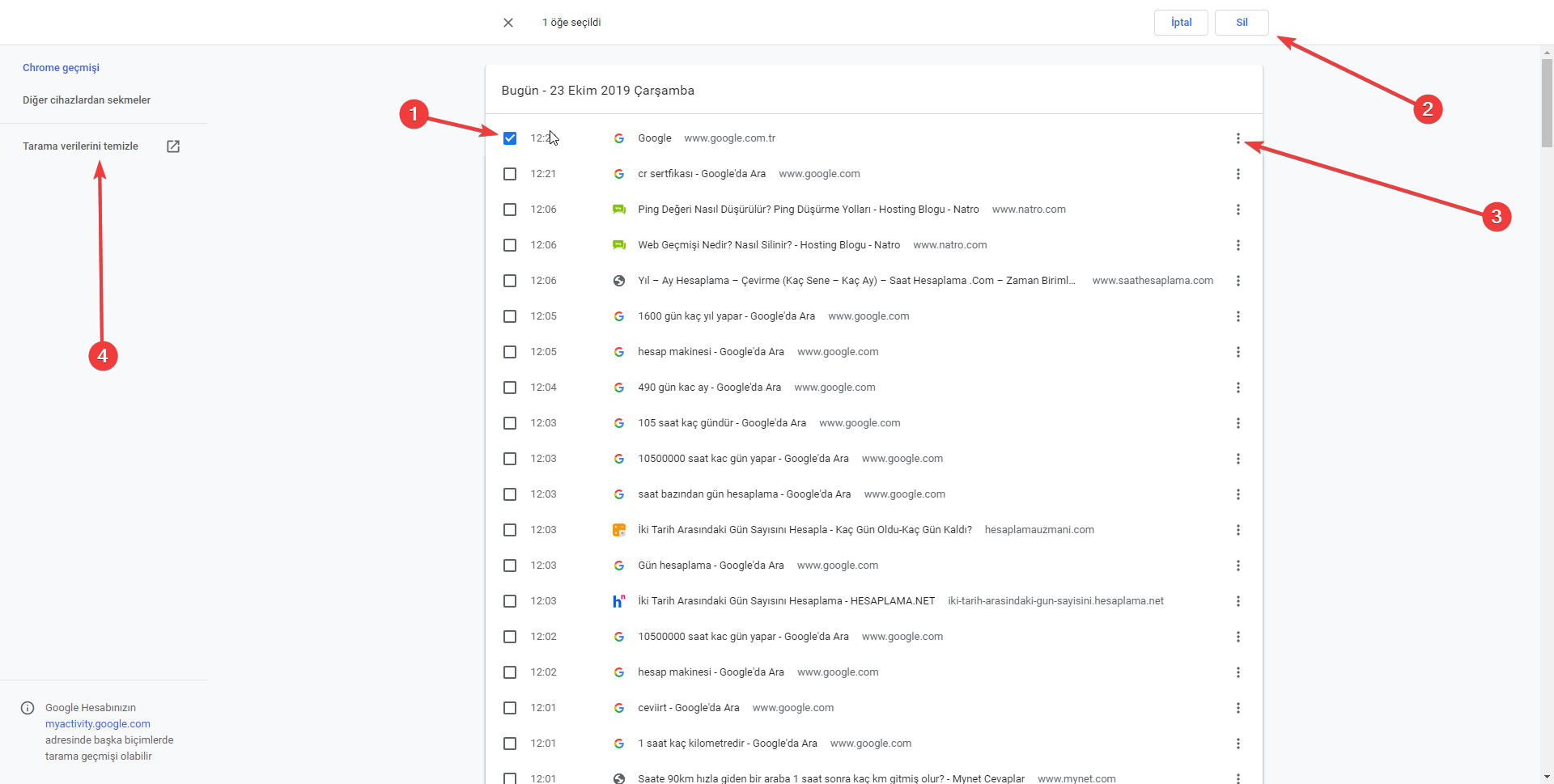Open three-dot menu for hesaplamauzmani.com entry

(x=1238, y=530)
